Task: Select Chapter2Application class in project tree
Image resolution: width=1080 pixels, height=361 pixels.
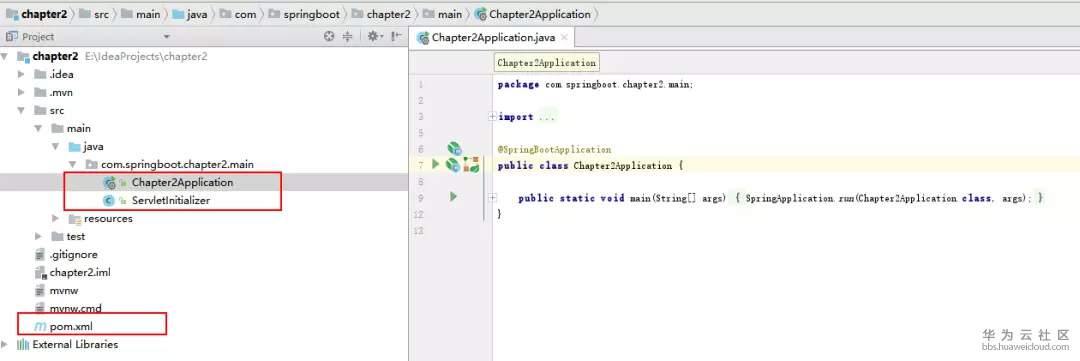Action: click(x=183, y=183)
